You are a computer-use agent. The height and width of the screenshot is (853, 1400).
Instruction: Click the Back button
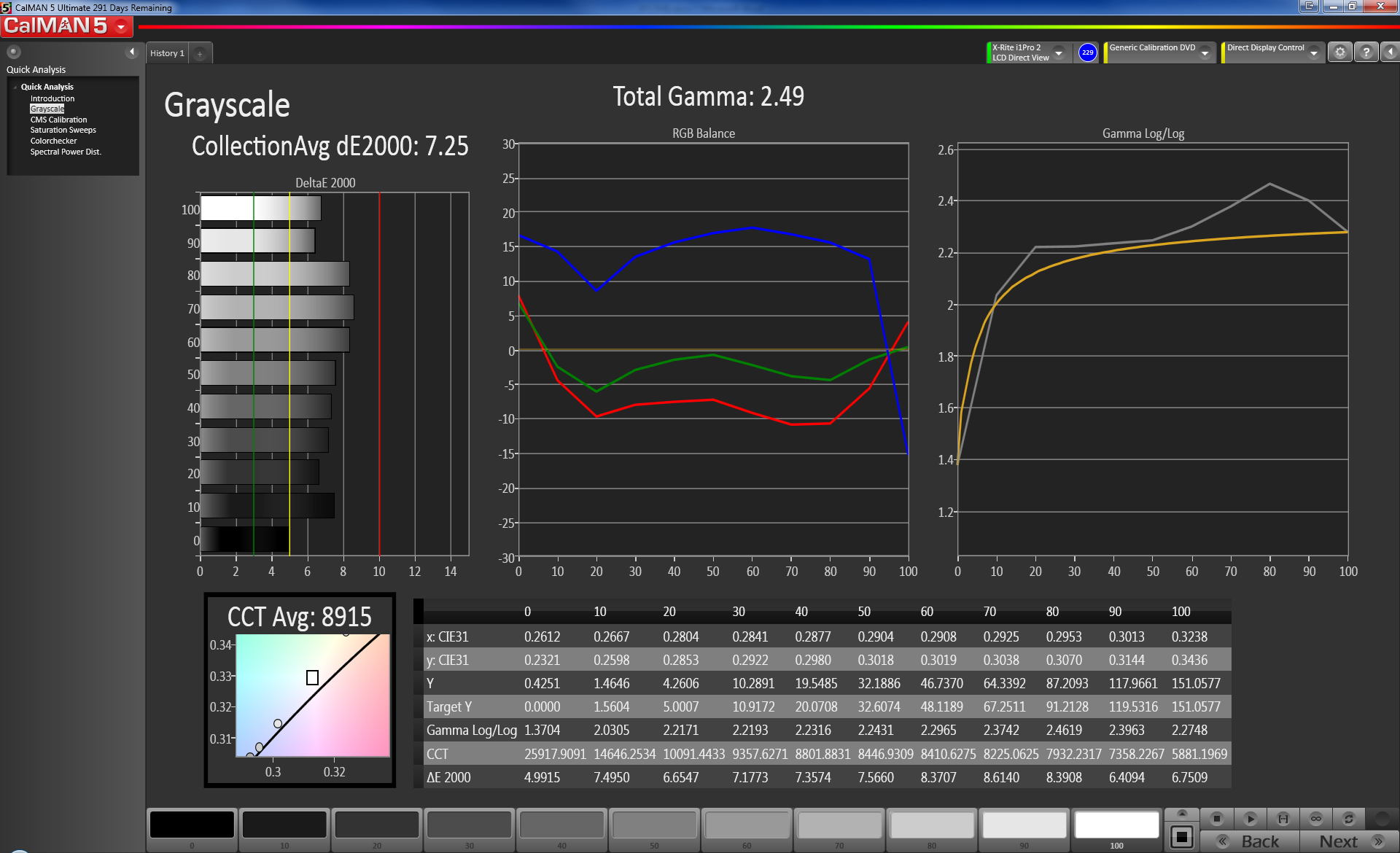(1260, 841)
